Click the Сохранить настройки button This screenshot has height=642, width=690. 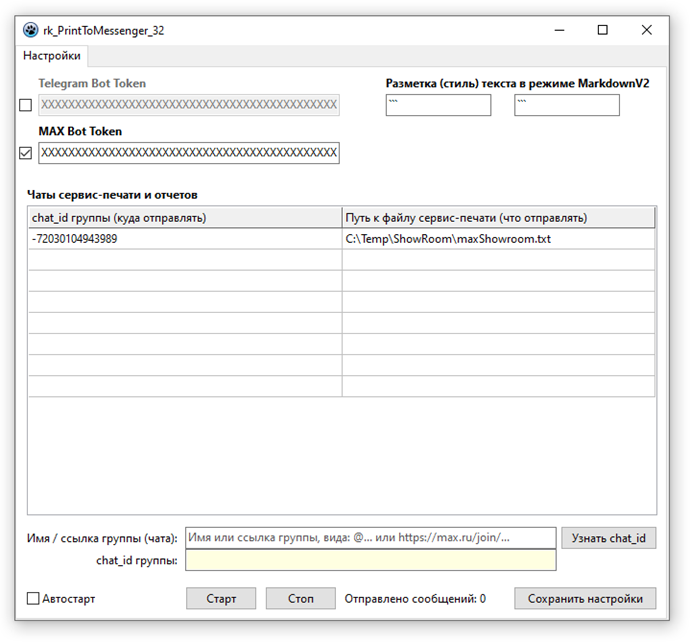tap(585, 599)
